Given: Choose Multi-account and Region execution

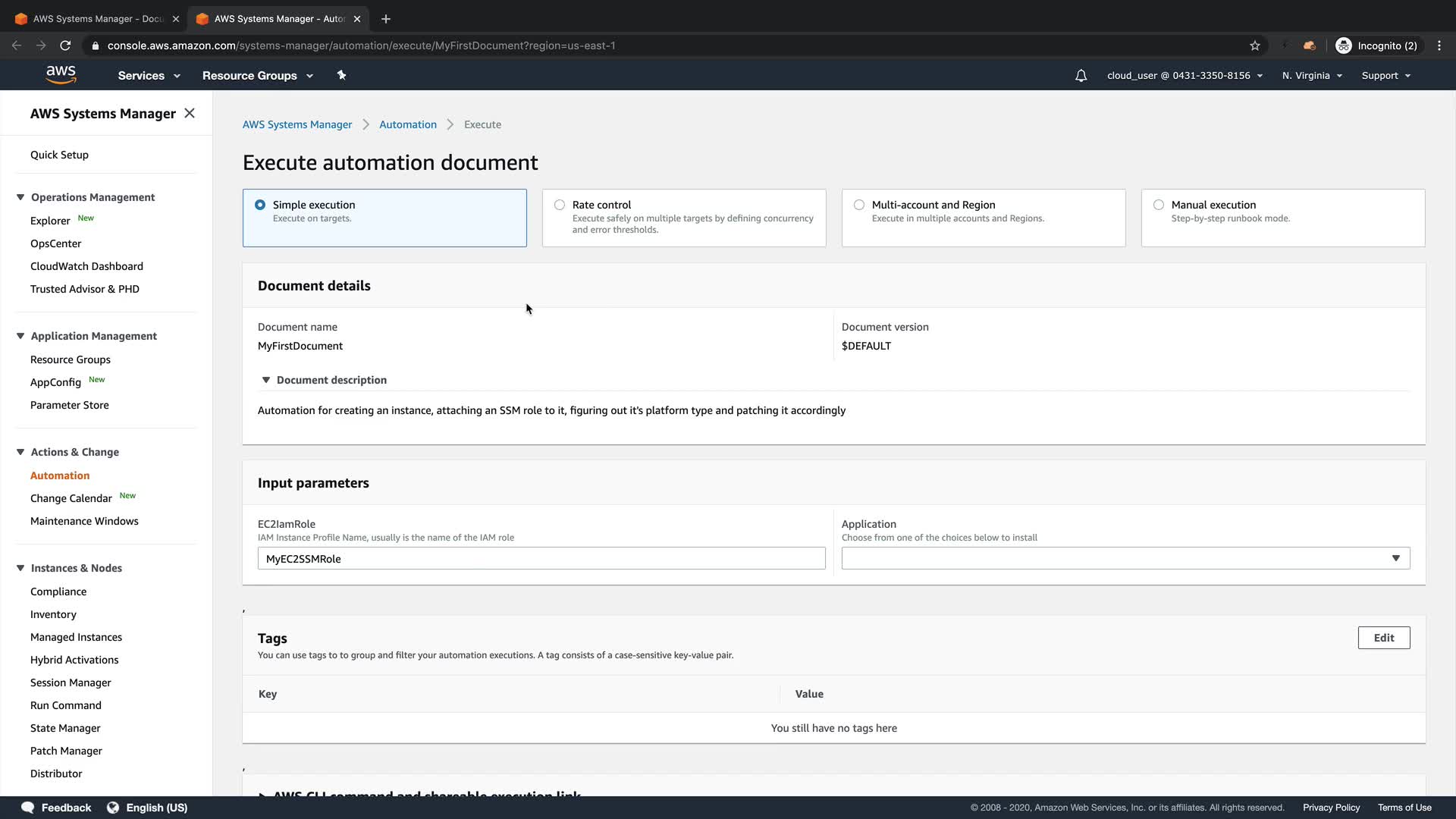Looking at the screenshot, I should 859,205.
